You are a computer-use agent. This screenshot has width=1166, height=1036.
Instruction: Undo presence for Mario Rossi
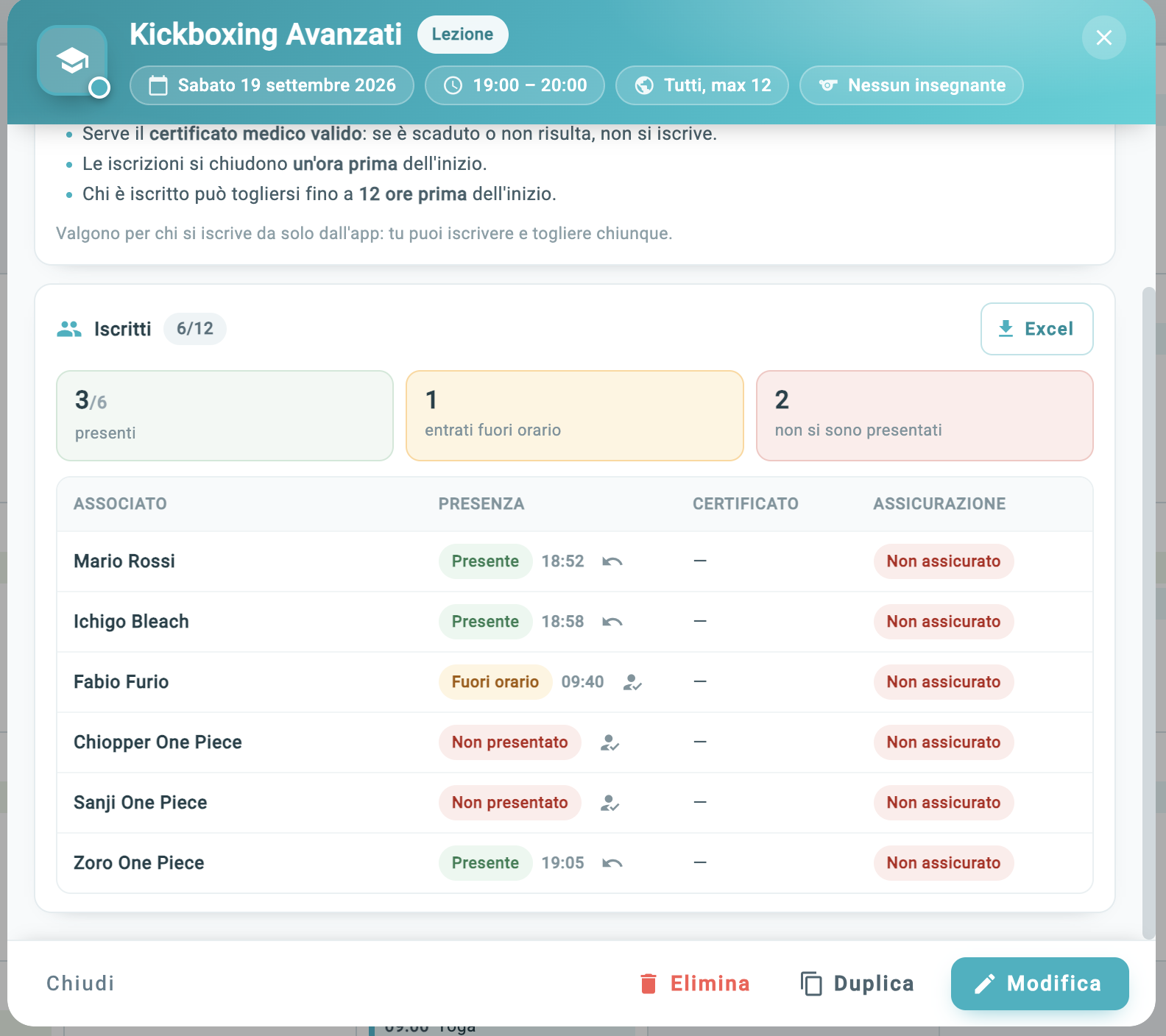click(612, 561)
